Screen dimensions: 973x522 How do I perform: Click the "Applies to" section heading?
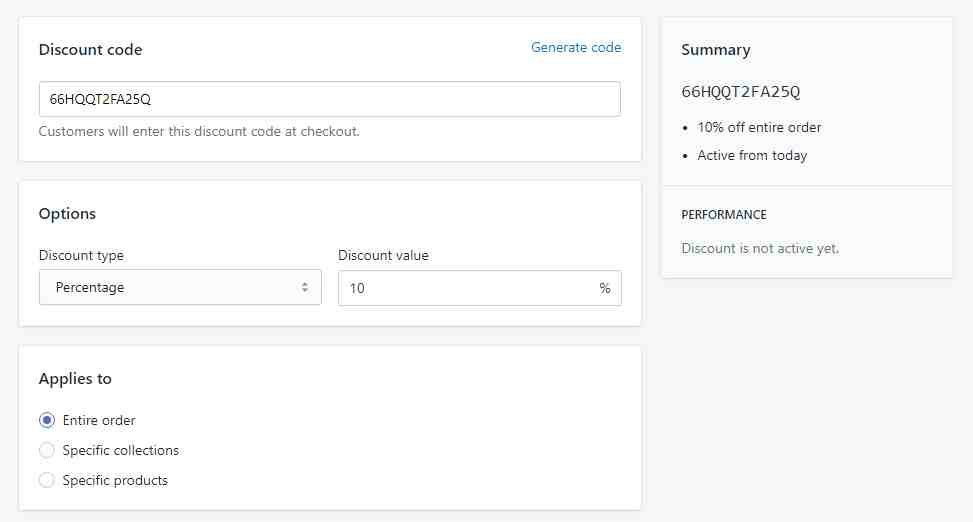pyautogui.click(x=75, y=379)
